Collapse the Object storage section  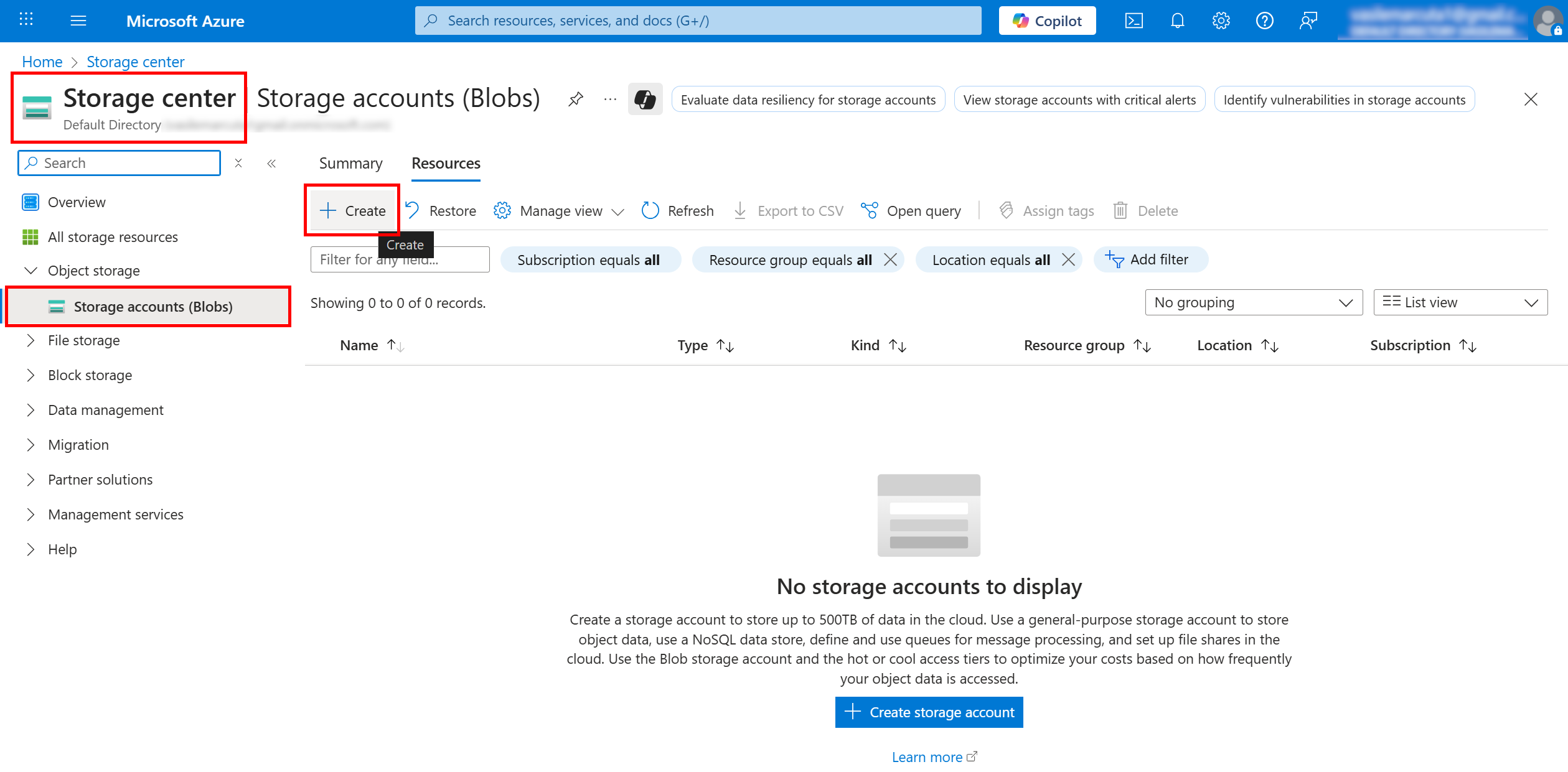pos(31,270)
